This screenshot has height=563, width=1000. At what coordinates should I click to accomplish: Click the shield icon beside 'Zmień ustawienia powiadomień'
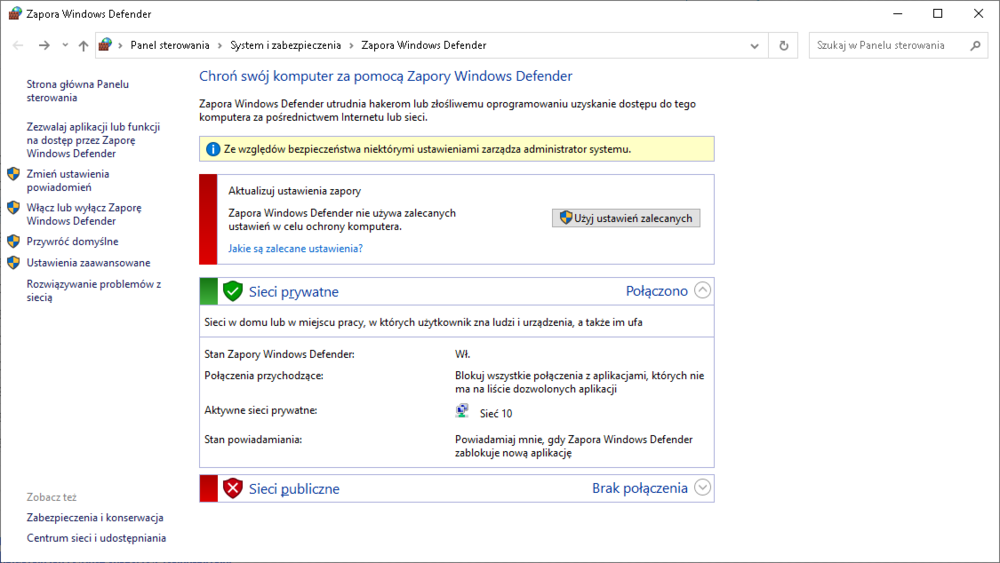tap(13, 174)
